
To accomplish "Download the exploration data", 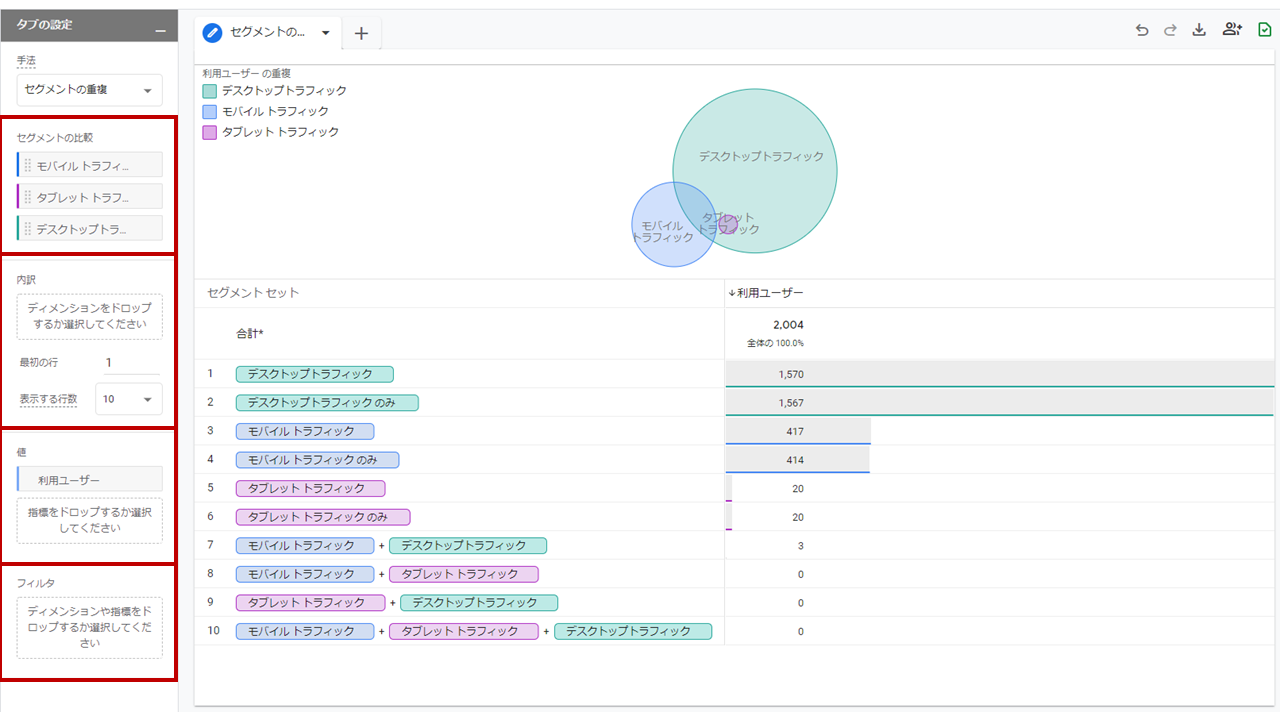I will [x=1199, y=30].
